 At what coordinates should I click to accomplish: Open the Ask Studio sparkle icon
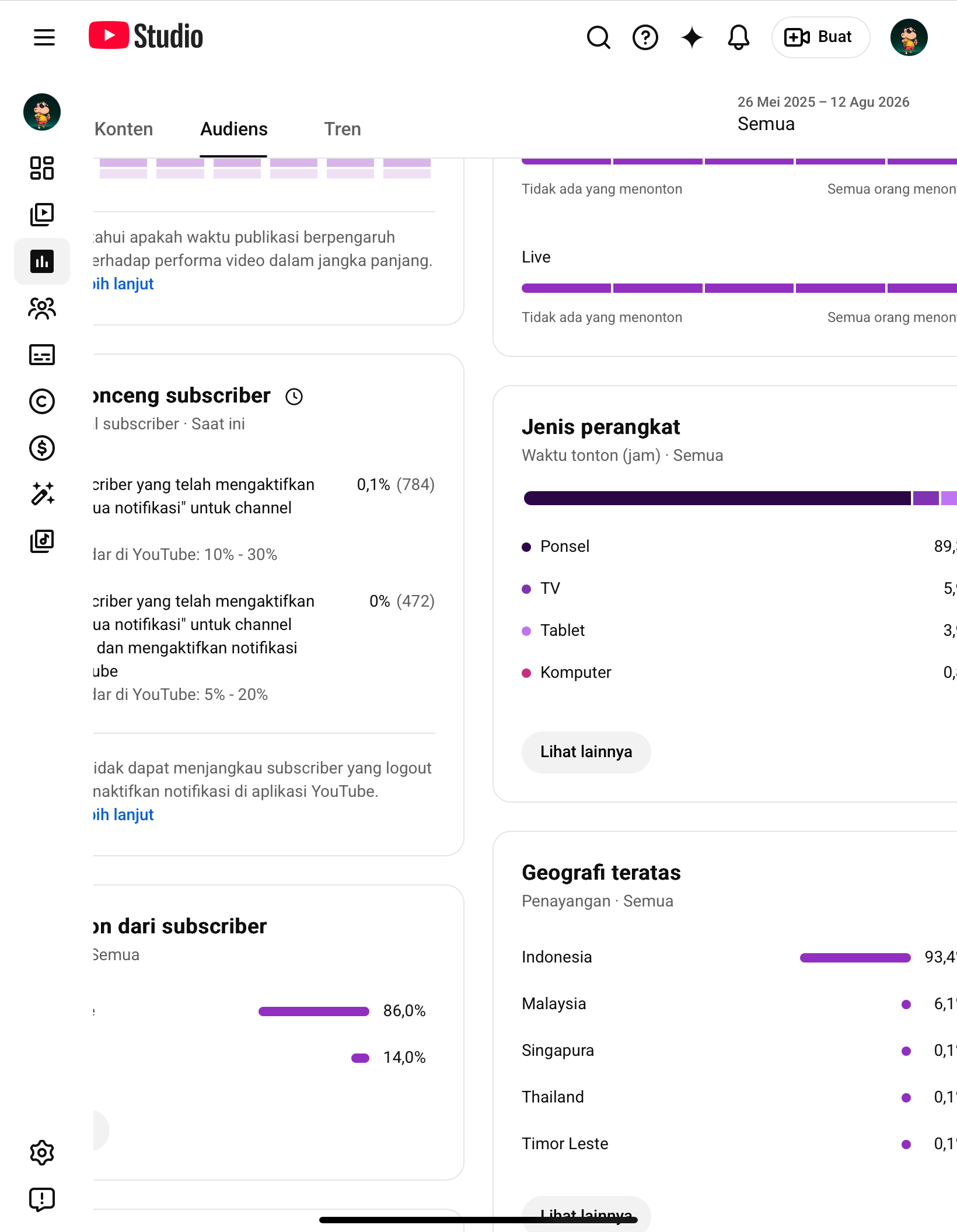coord(692,37)
